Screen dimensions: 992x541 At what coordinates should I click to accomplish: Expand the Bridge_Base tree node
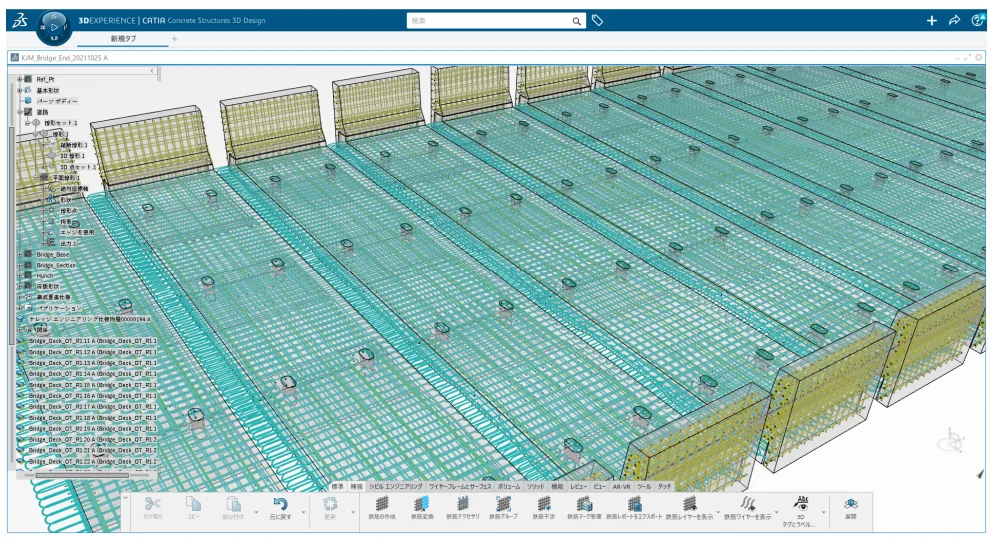coord(18,254)
